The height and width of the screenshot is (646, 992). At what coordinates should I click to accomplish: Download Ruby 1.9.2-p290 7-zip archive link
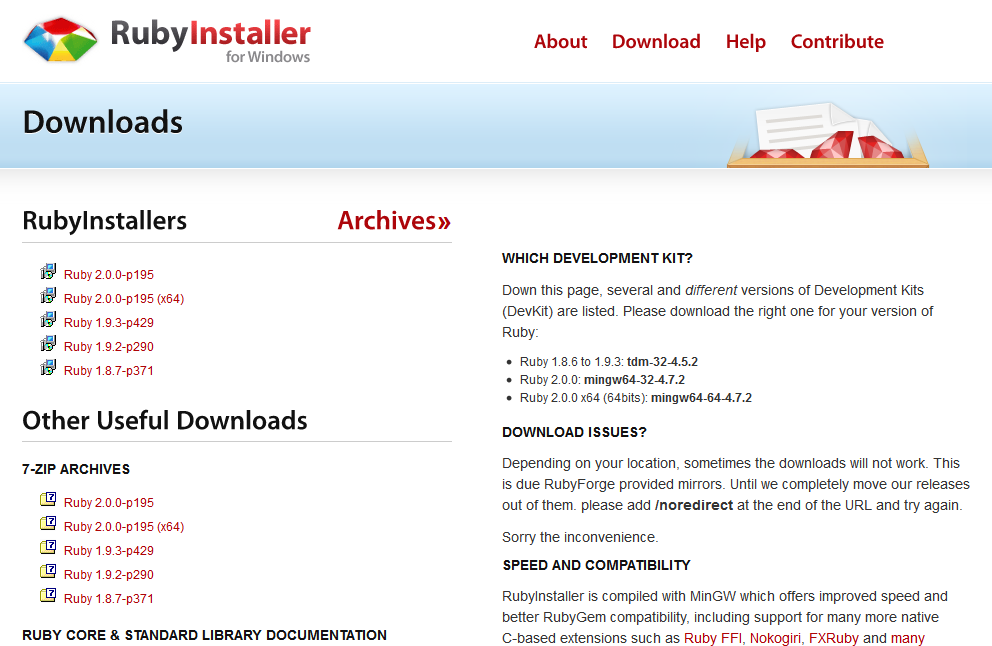(109, 575)
